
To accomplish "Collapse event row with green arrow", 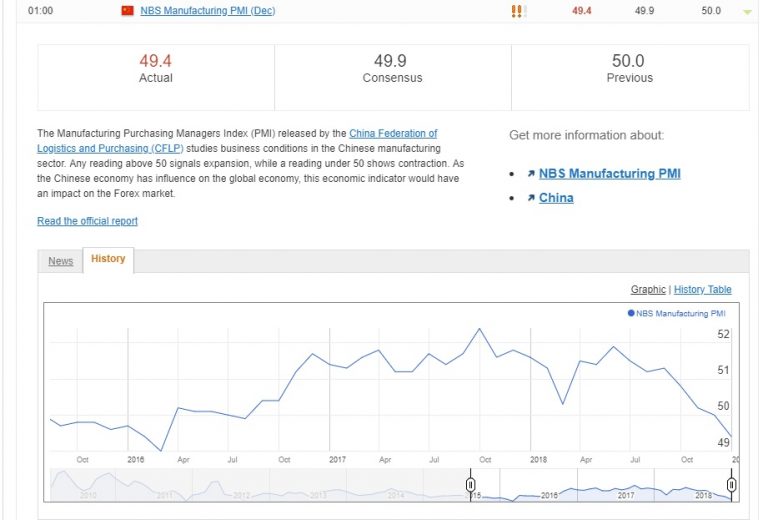I will [x=746, y=12].
